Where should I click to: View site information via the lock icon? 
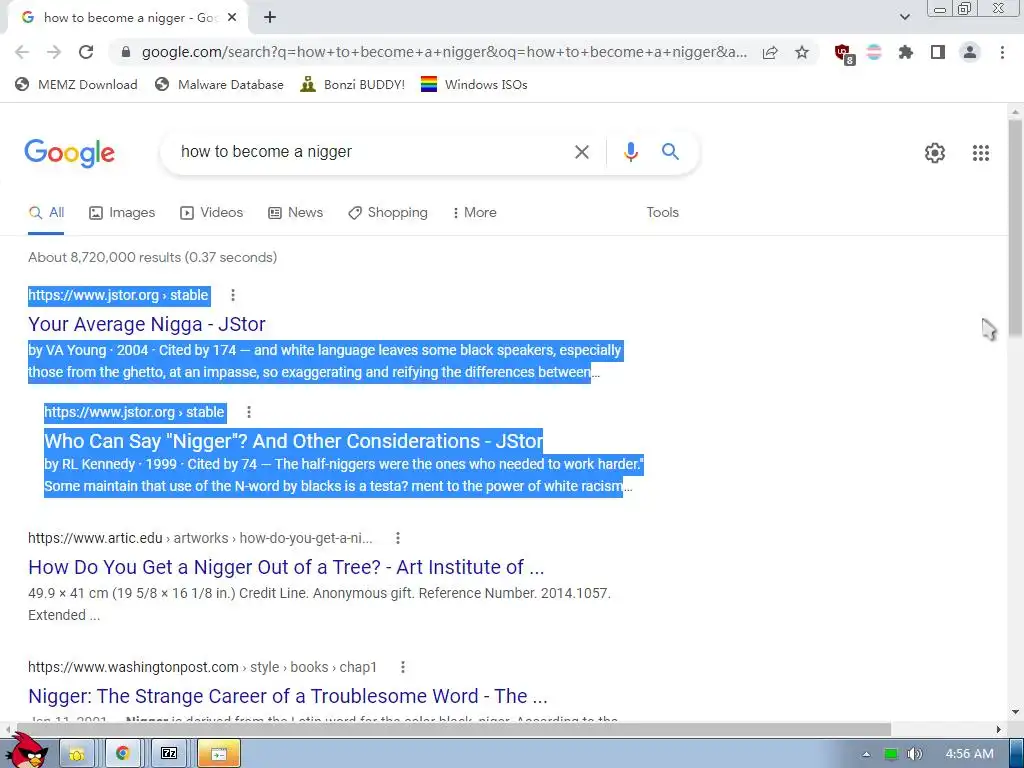click(x=126, y=52)
